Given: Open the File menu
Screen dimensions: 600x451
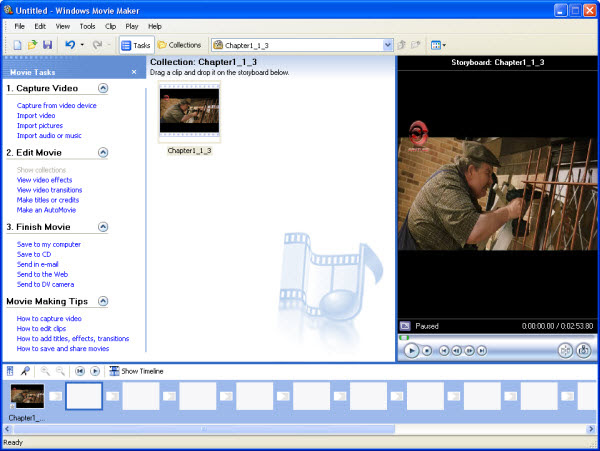Looking at the screenshot, I should pyautogui.click(x=20, y=26).
